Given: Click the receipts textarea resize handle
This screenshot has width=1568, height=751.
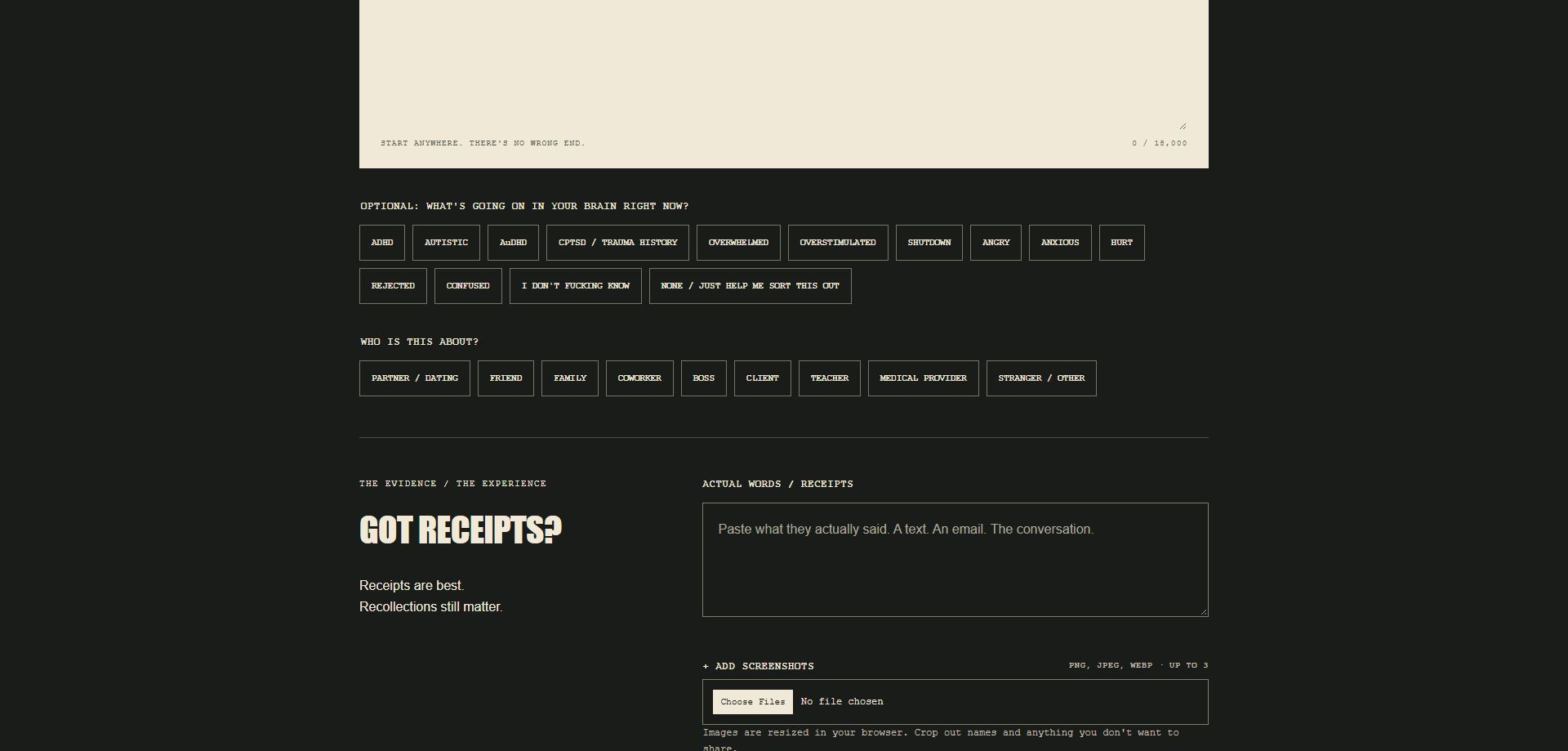Looking at the screenshot, I should tap(1204, 611).
